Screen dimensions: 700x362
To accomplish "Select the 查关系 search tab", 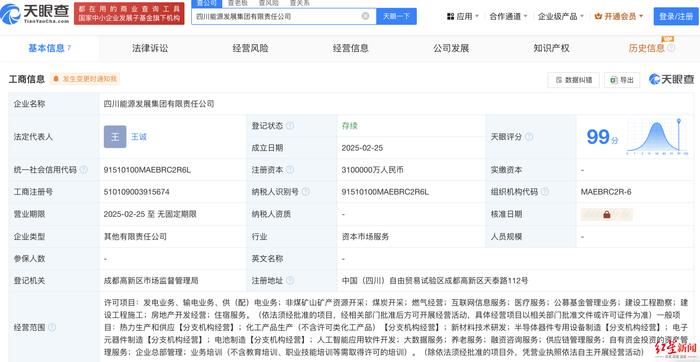I will pos(299,3).
